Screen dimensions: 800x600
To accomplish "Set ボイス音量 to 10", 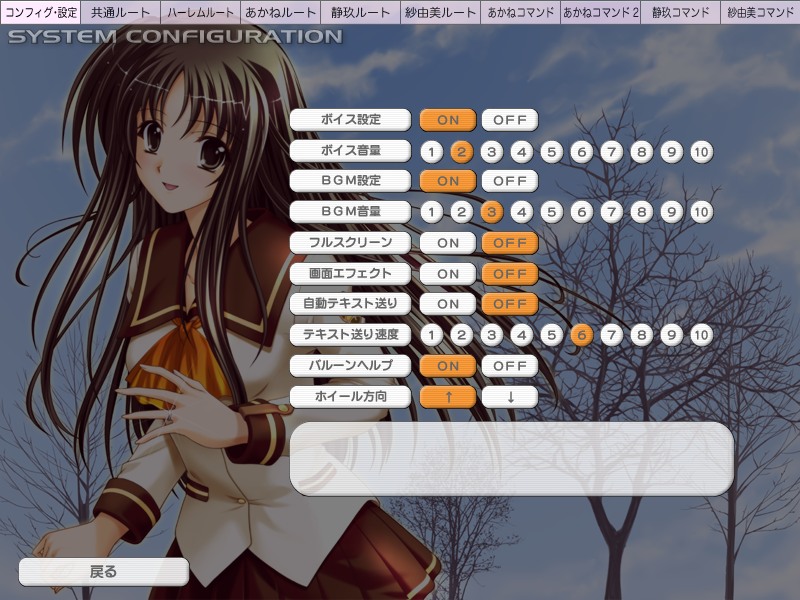I will pyautogui.click(x=702, y=152).
